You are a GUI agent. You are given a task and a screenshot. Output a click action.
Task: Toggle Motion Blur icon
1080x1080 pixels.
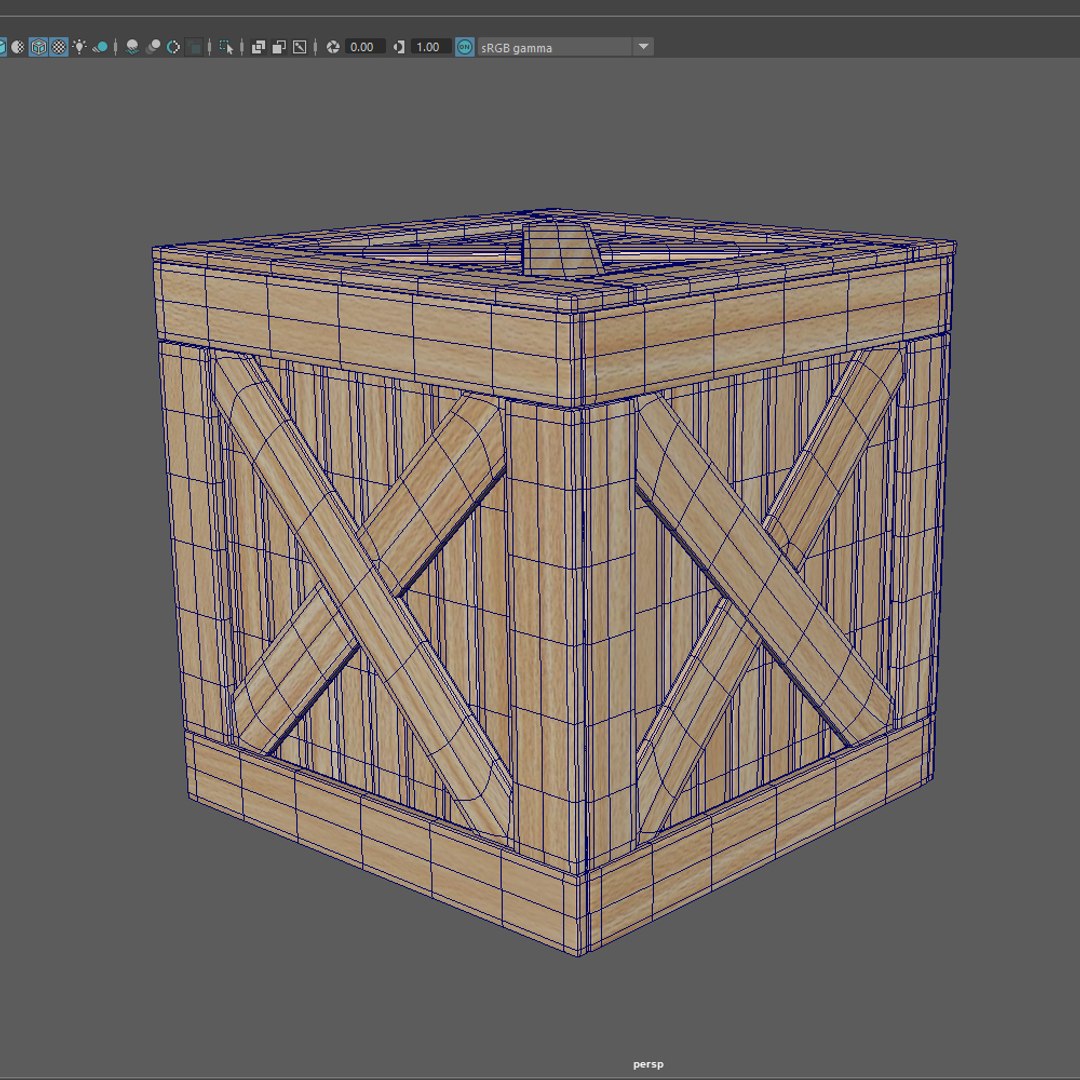tap(153, 47)
